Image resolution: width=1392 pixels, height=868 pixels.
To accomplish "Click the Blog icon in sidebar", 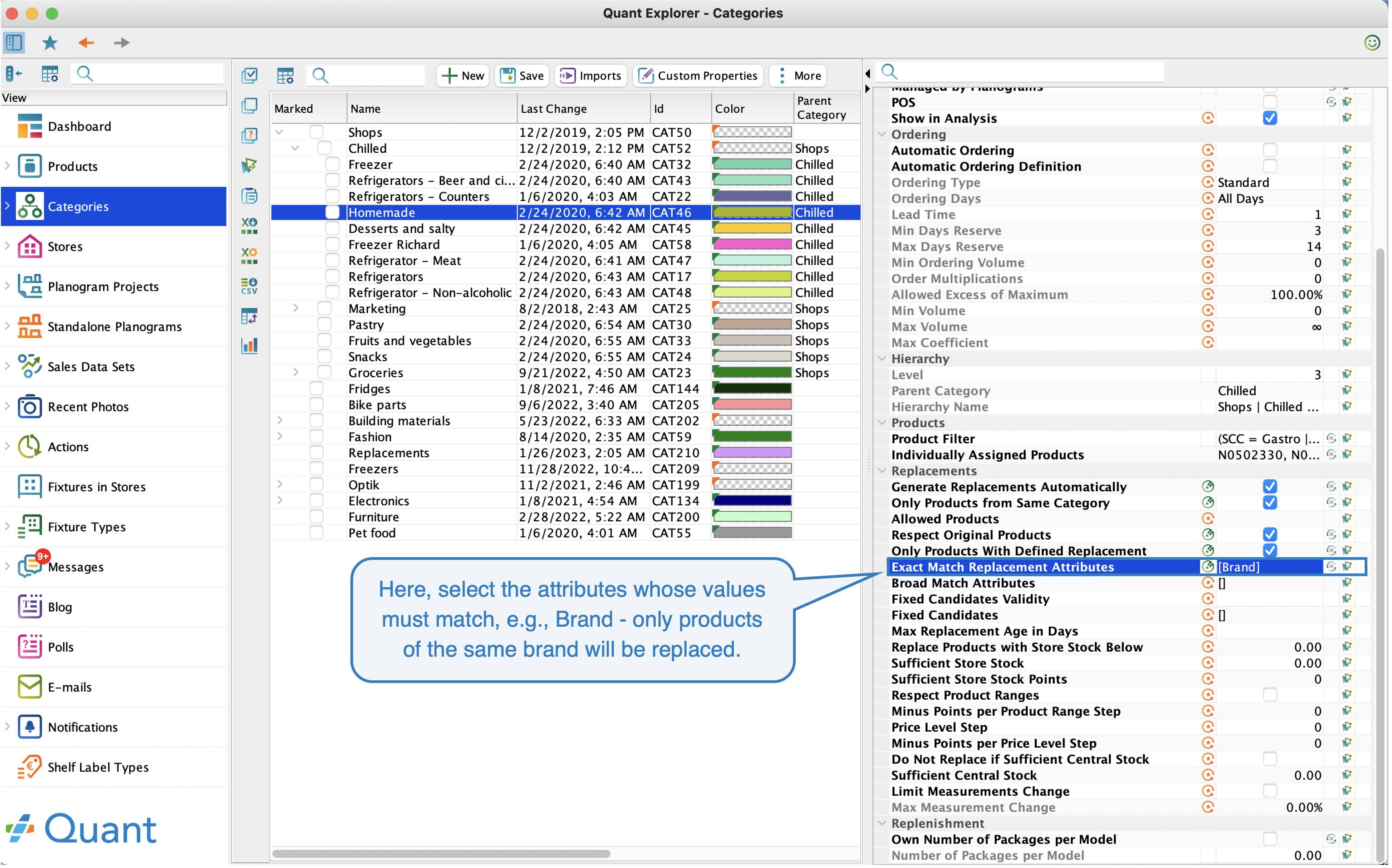I will point(29,607).
